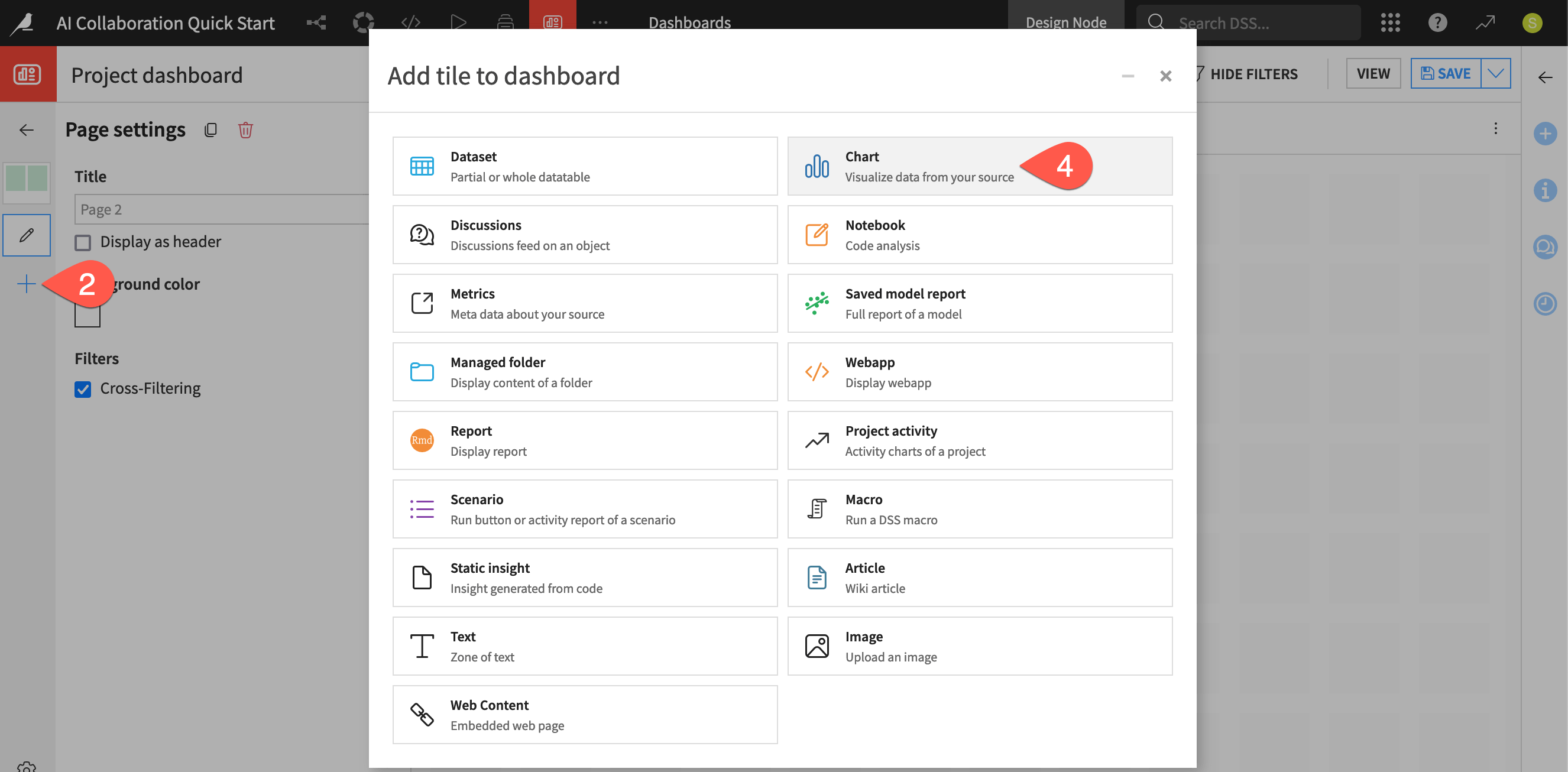This screenshot has width=1568, height=772.
Task: Click the collaboration share icon in the navbar
Action: 315,22
